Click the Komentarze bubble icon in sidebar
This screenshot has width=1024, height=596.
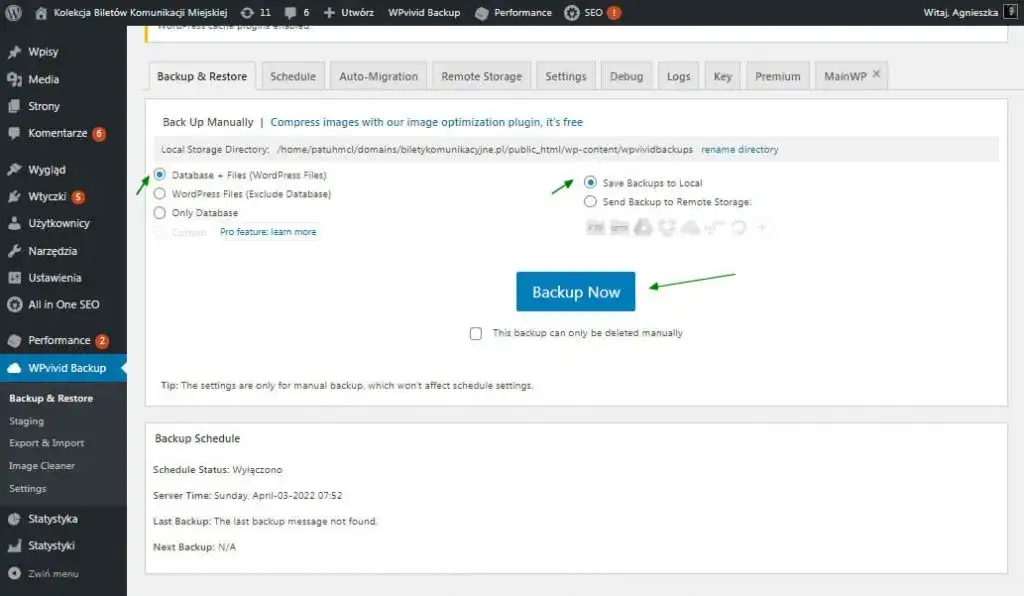pos(14,133)
